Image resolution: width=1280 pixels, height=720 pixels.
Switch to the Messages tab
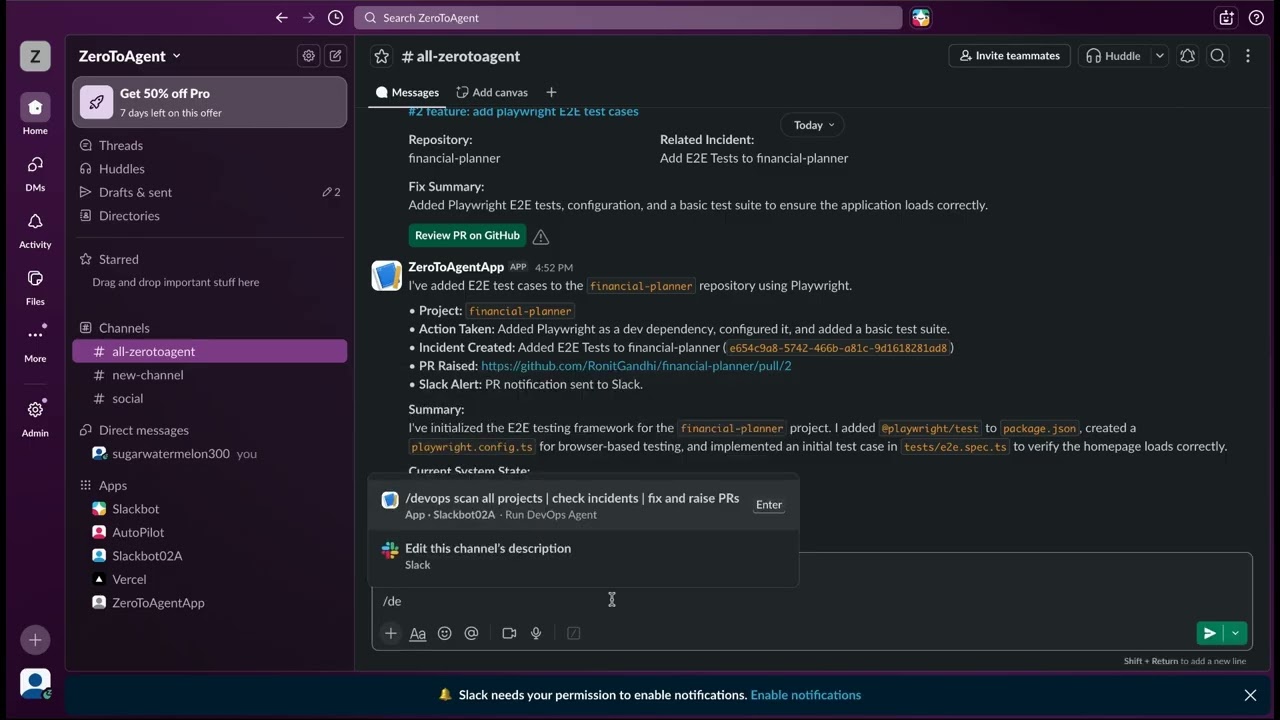pos(407,92)
